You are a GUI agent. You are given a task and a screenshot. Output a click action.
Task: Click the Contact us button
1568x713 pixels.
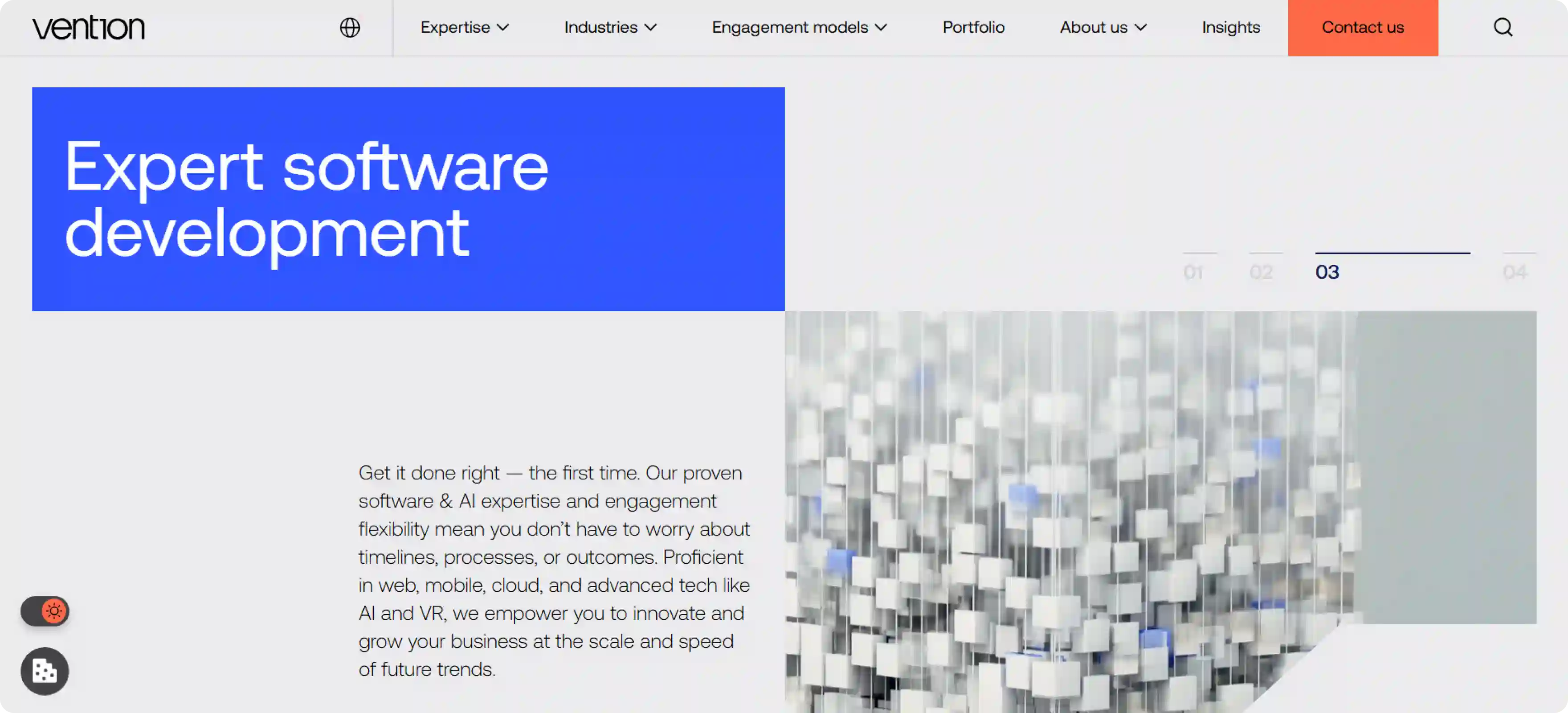[1363, 27]
